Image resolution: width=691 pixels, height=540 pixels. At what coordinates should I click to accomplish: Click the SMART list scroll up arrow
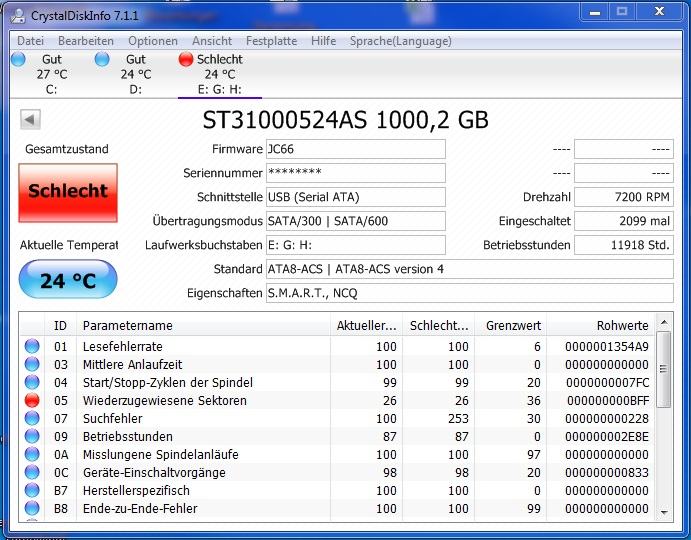pos(664,323)
